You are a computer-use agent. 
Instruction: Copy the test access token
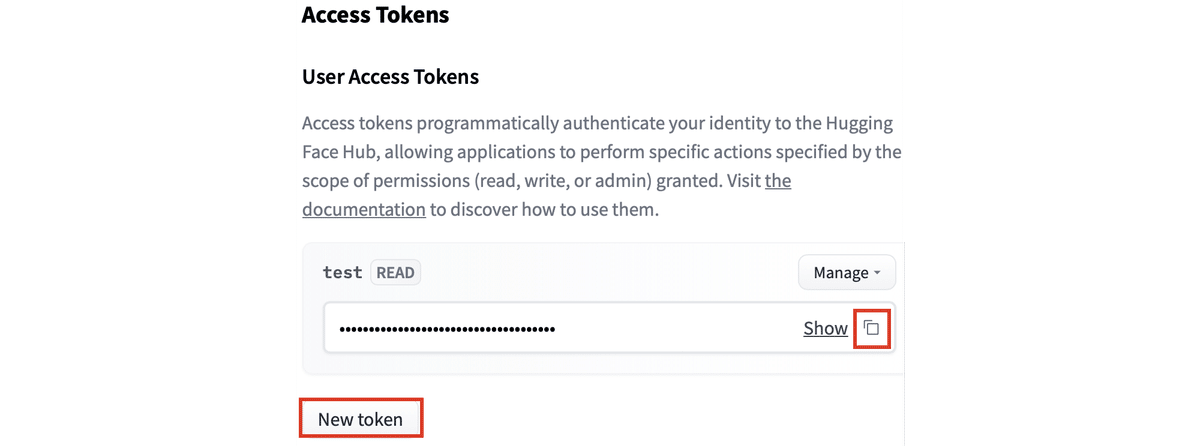(x=872, y=328)
